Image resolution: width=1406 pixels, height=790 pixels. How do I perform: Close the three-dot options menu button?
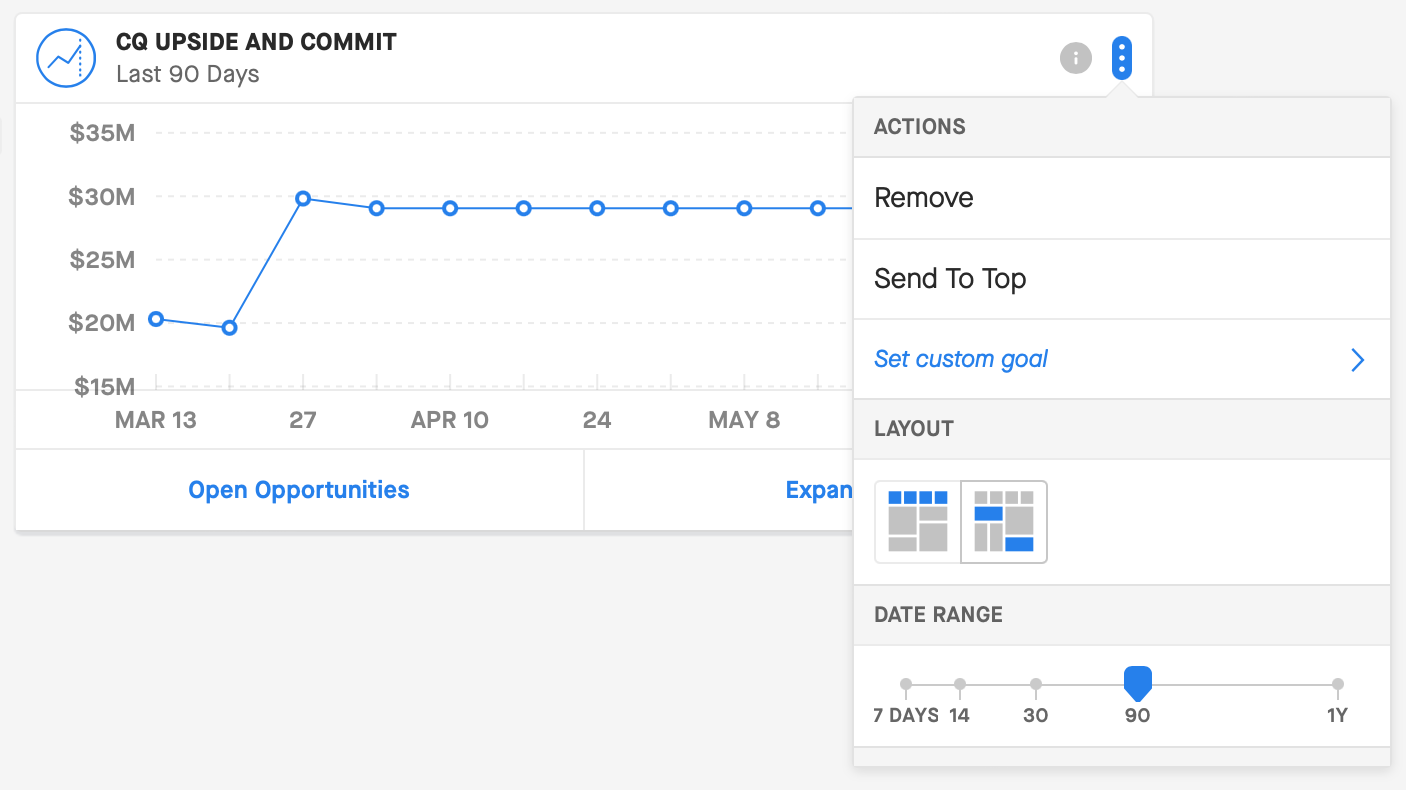(1122, 58)
